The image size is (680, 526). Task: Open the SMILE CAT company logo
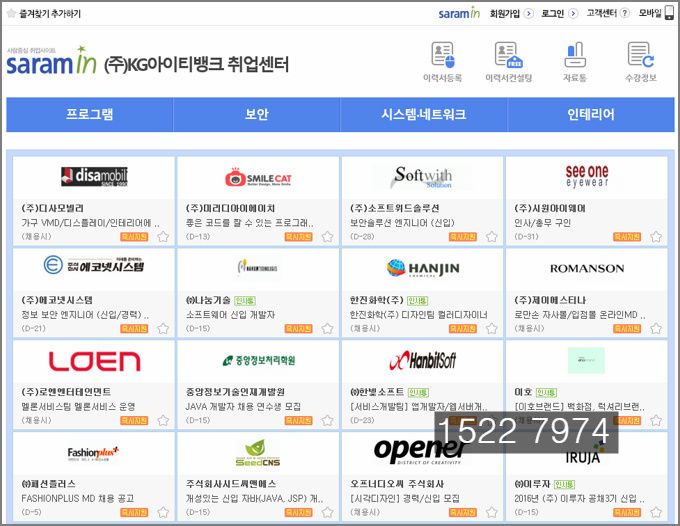tap(258, 177)
